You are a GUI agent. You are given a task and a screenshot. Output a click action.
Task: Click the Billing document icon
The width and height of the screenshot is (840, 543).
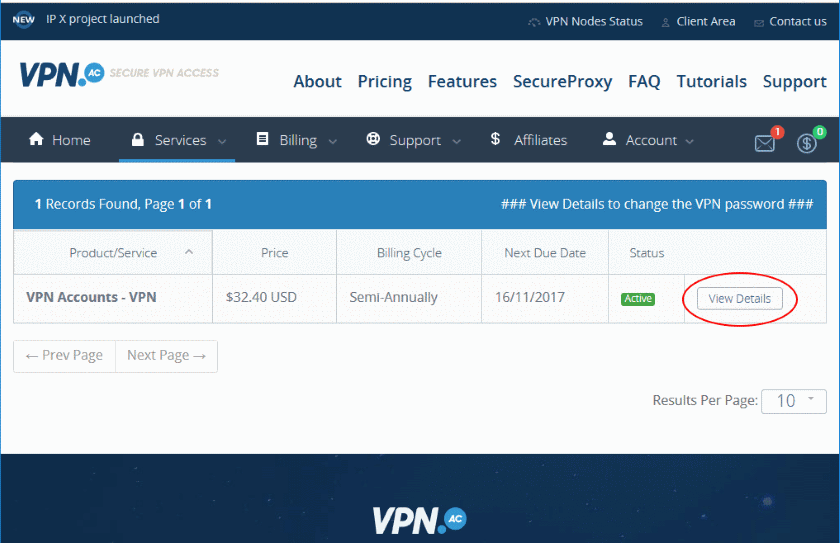click(262, 139)
